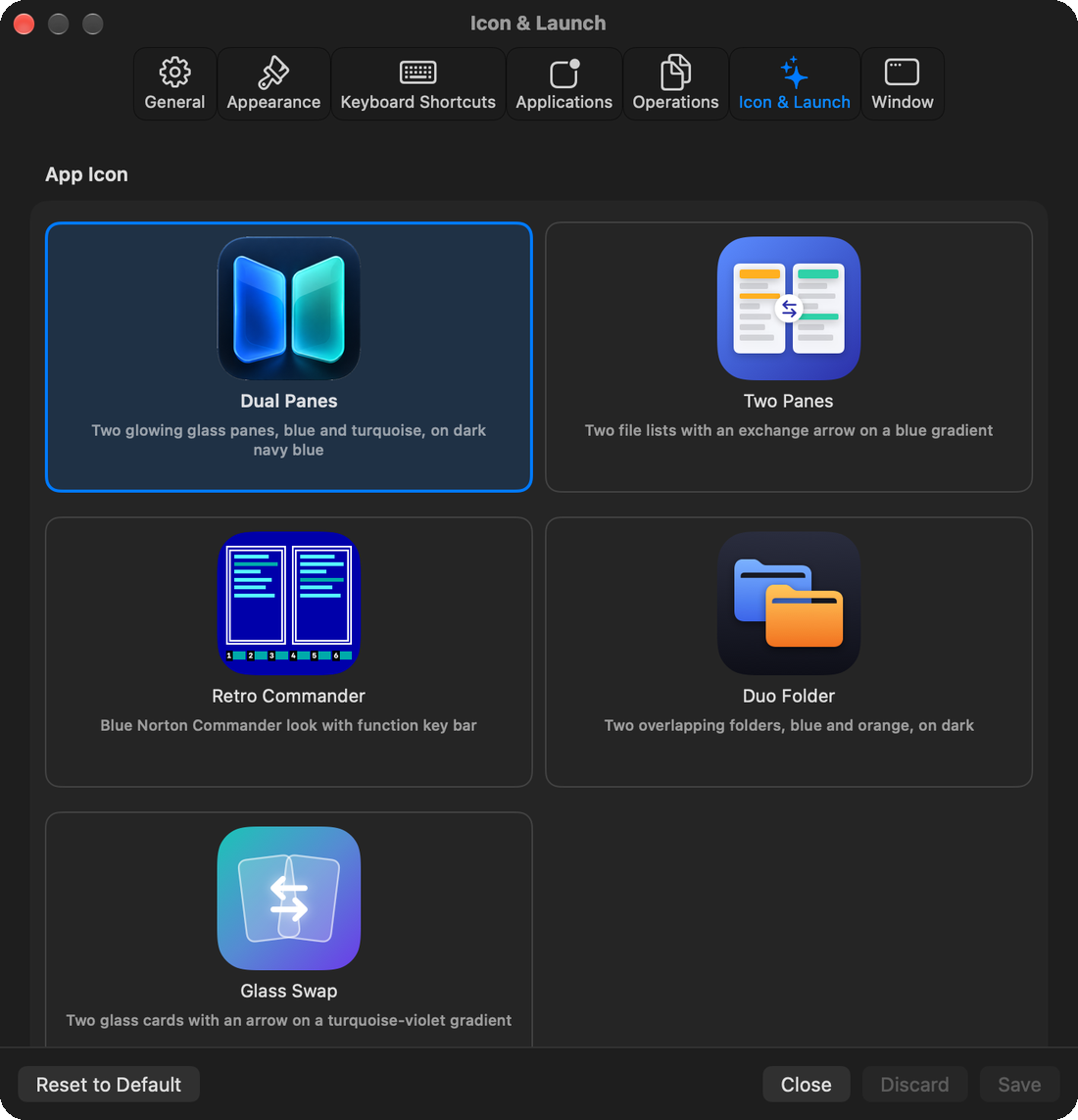Open the Applications tab label
The height and width of the screenshot is (1120, 1078).
click(x=564, y=102)
